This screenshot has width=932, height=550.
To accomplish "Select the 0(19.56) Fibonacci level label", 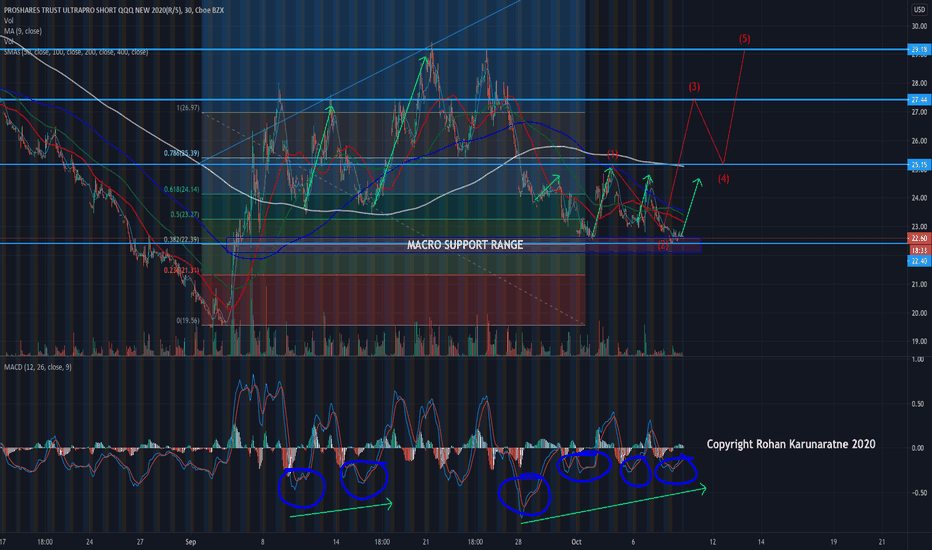I will (188, 320).
